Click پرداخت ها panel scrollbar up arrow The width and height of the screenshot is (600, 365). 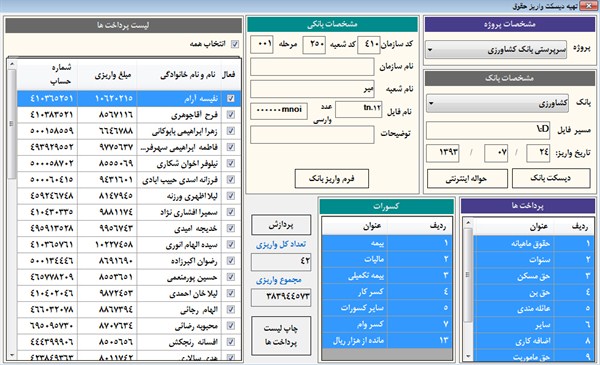(x=468, y=222)
